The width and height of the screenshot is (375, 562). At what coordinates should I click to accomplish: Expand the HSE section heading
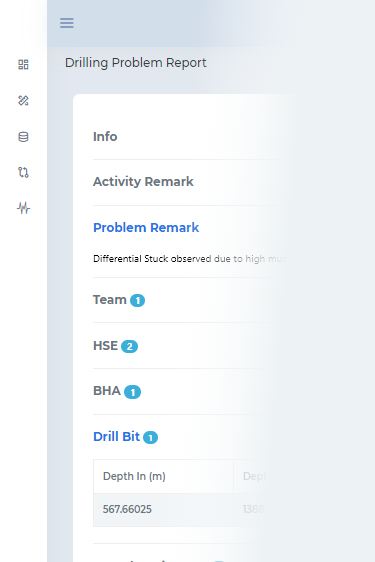pos(105,346)
